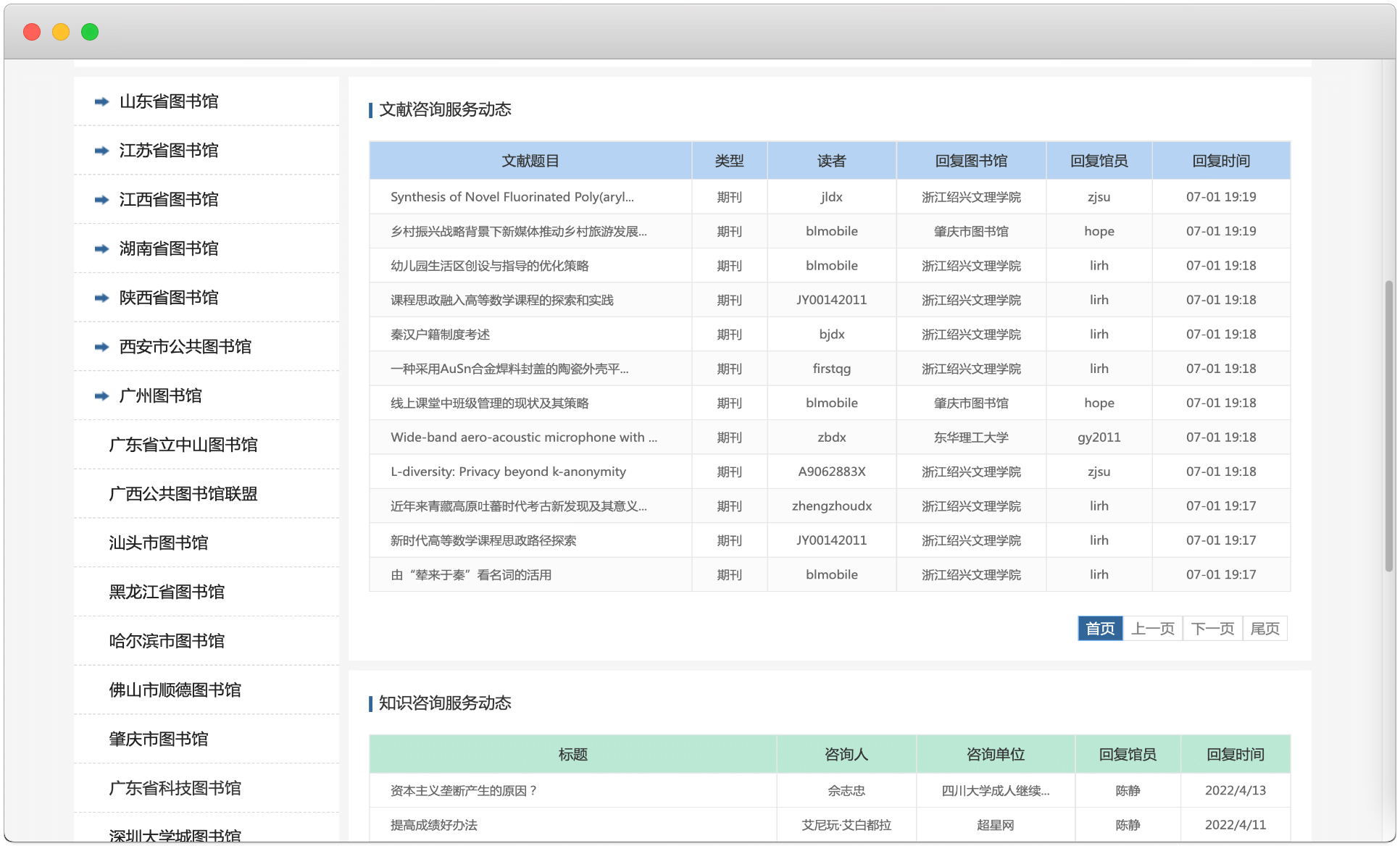Click the 咨询人 column header
Screen dimensions: 1400x846
coord(846,755)
